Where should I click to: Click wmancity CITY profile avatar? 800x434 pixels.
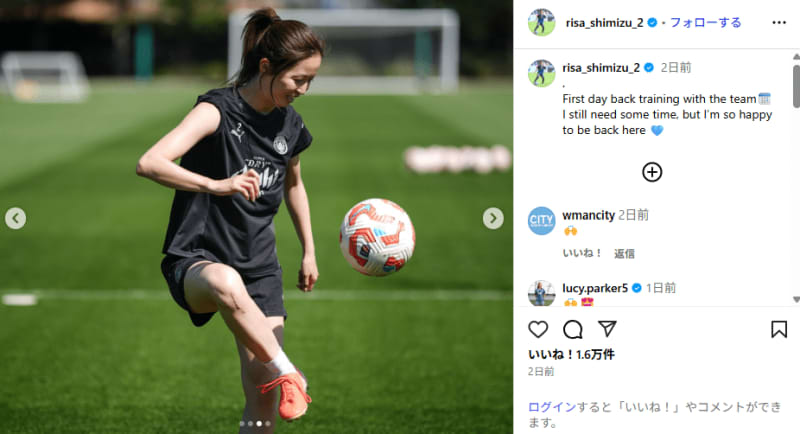coord(541,221)
